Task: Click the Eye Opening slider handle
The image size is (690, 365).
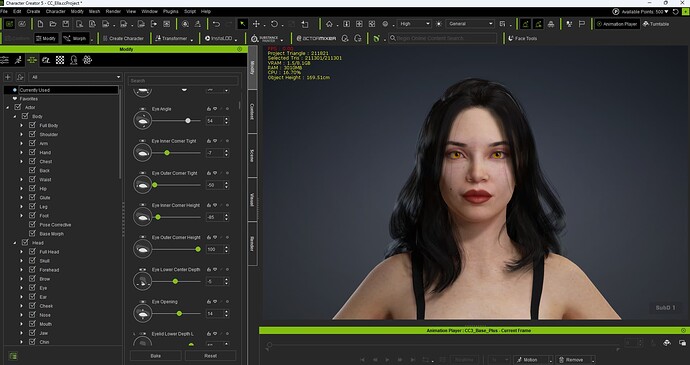Action: click(x=179, y=313)
